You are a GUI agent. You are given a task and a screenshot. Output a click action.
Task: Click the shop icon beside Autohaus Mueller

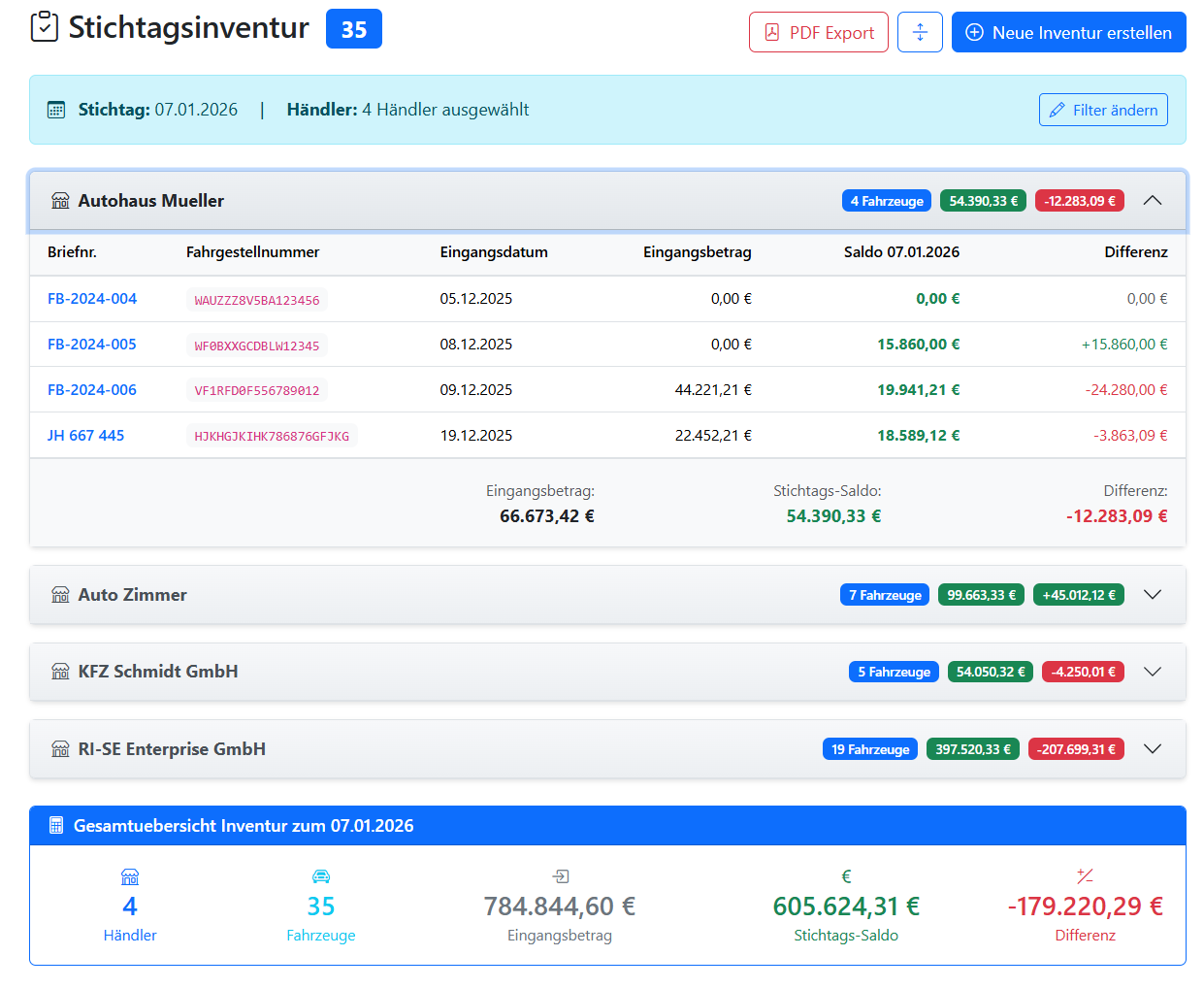tap(60, 201)
